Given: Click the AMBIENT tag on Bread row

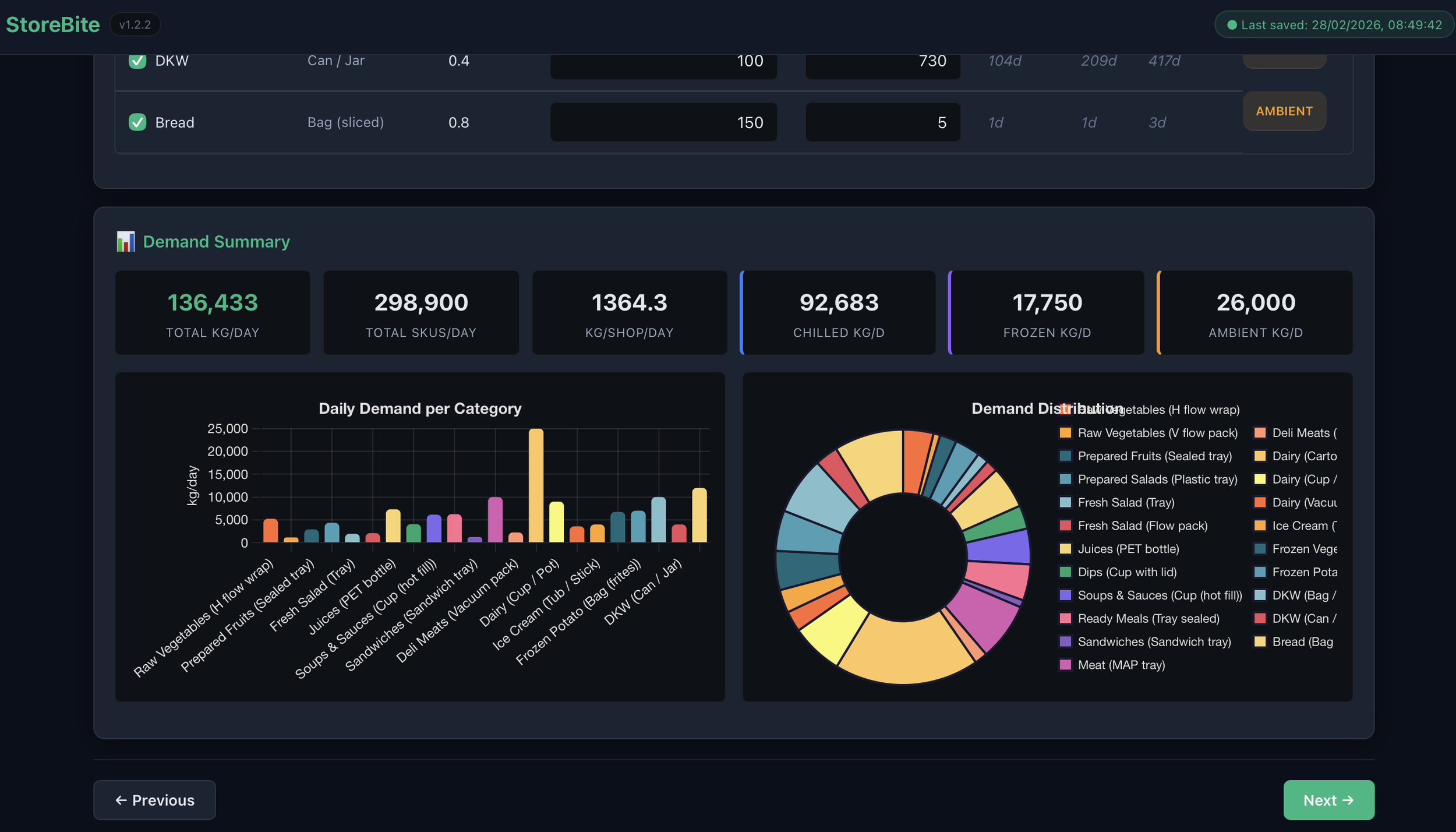Looking at the screenshot, I should coord(1284,111).
